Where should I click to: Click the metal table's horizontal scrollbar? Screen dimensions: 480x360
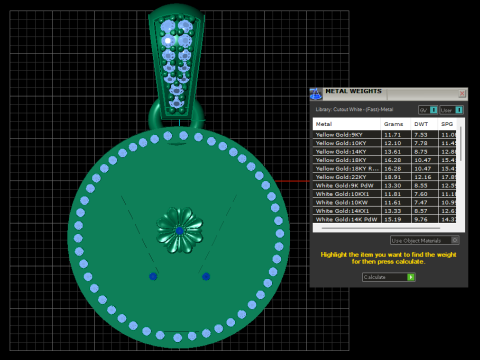[x=381, y=228]
